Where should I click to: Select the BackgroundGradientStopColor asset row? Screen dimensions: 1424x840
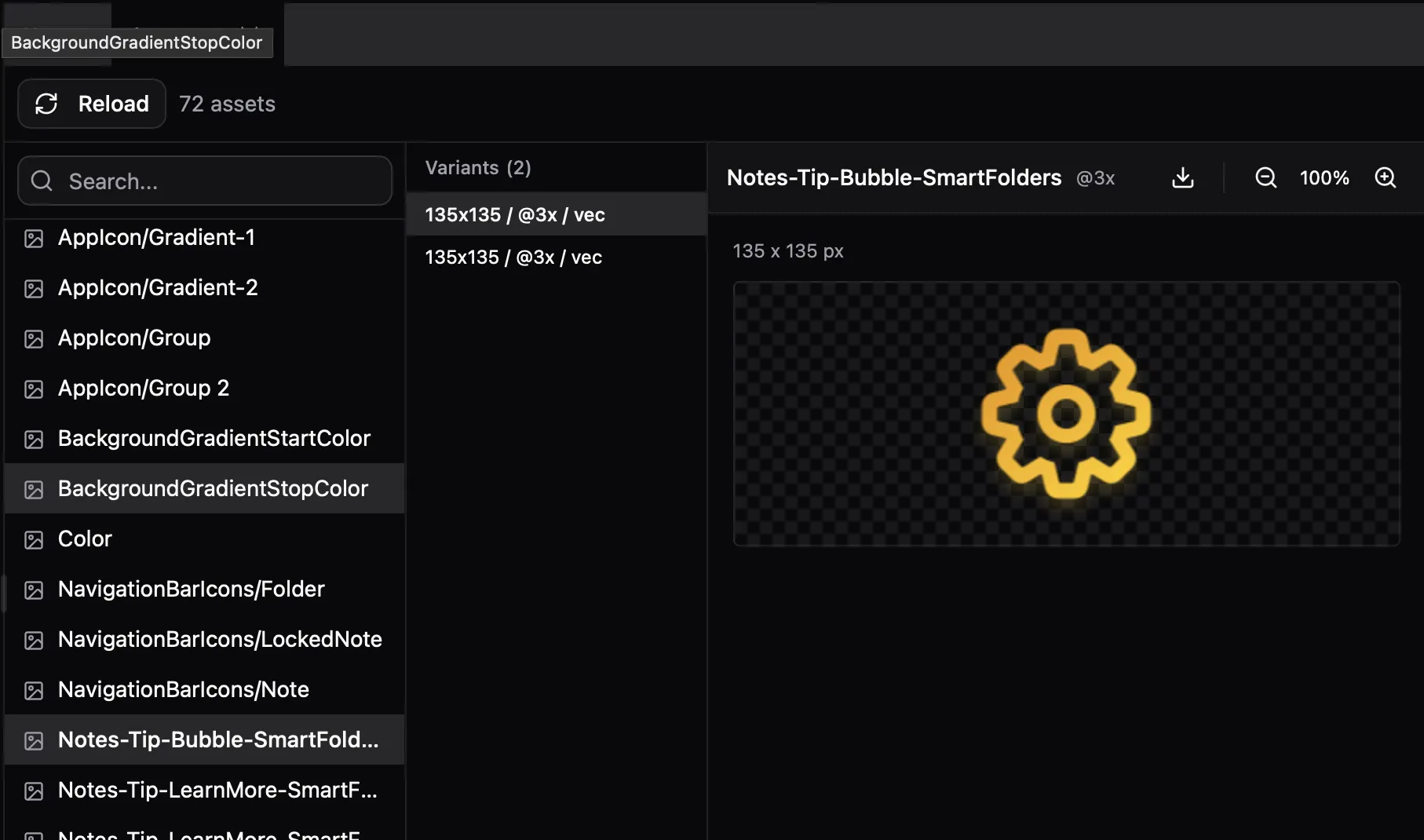tap(213, 489)
